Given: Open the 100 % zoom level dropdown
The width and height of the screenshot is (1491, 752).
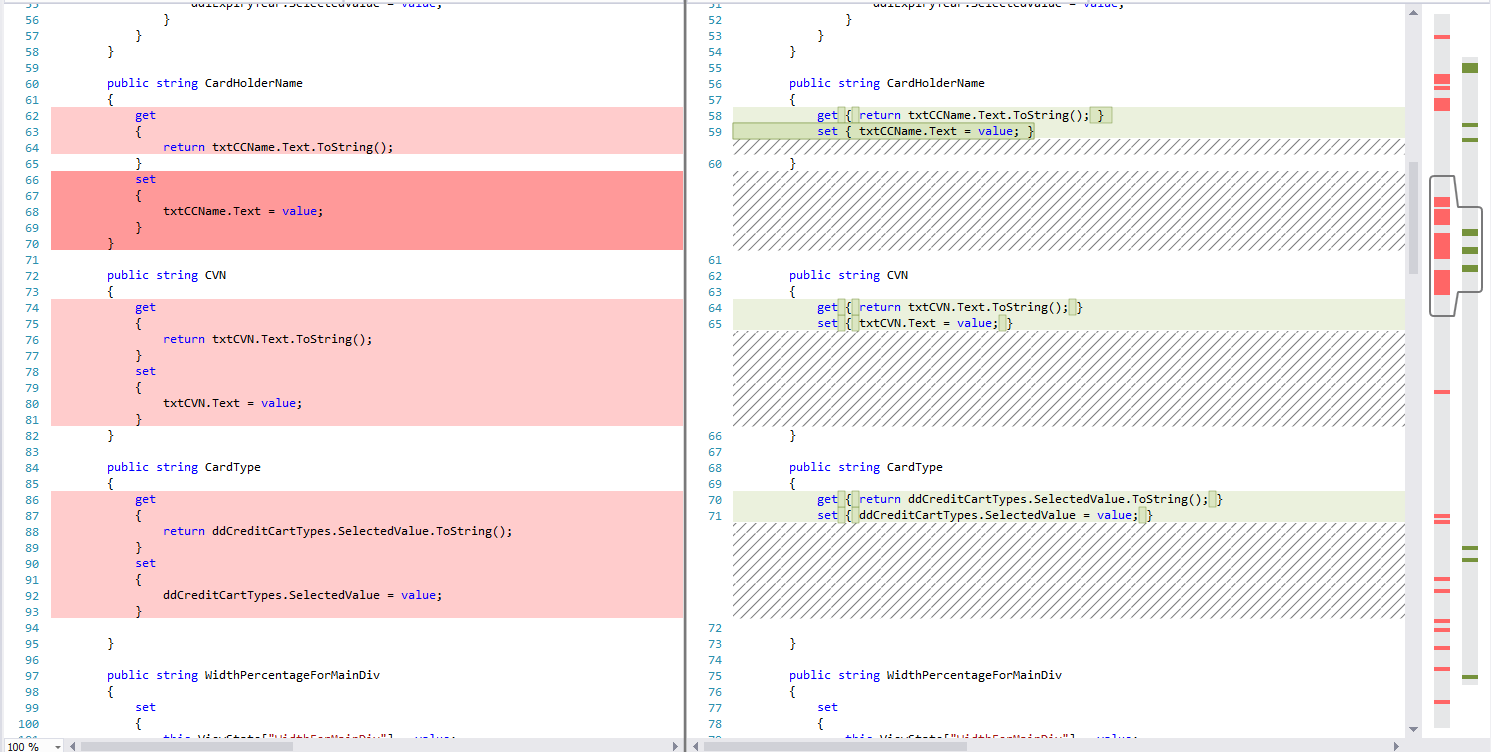Looking at the screenshot, I should pyautogui.click(x=57, y=746).
